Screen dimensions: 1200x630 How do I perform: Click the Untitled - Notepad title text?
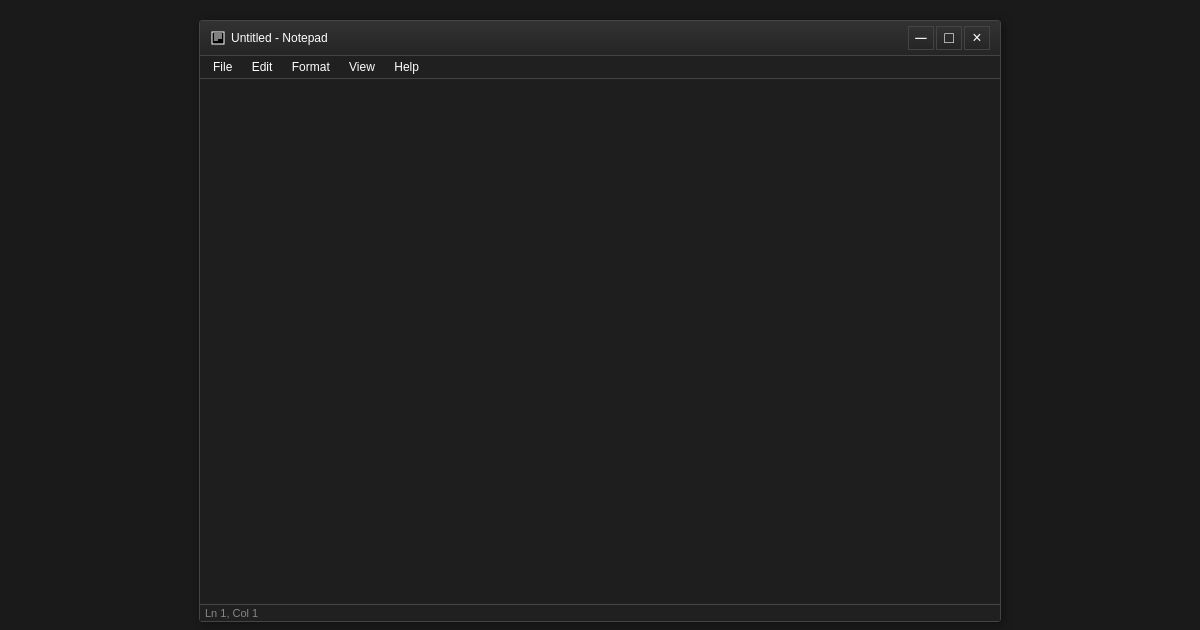coord(279,38)
